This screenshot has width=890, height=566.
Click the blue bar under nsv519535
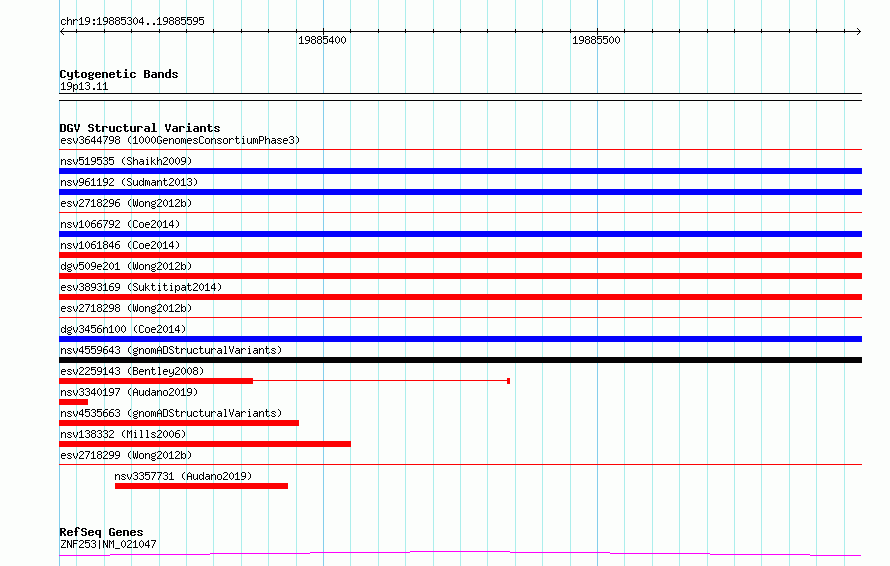pos(460,171)
